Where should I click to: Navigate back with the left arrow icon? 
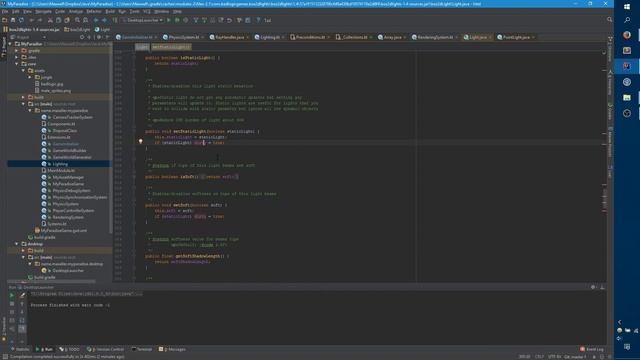[96, 20]
